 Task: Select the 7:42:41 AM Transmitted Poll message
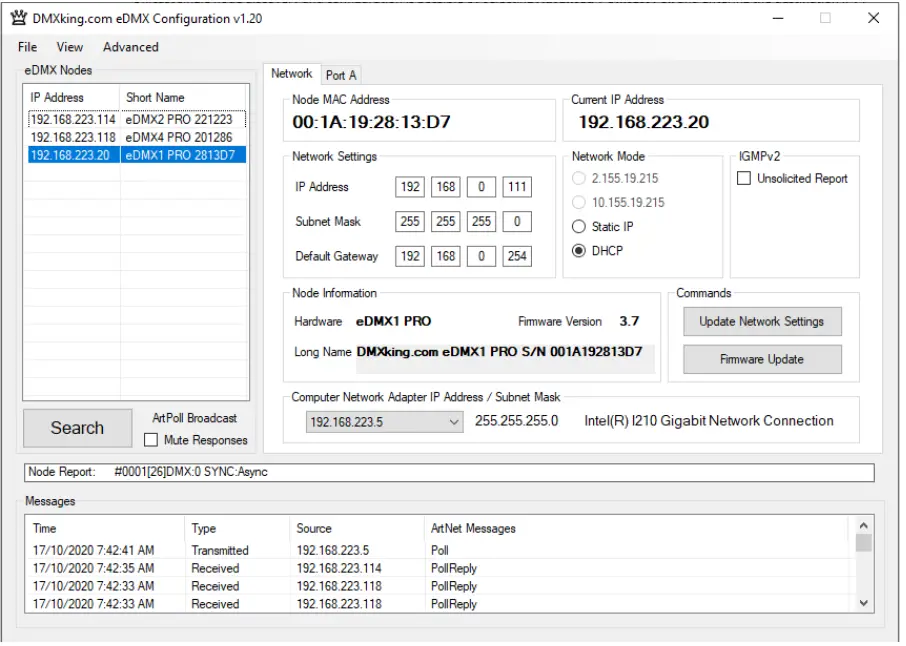pos(439,551)
